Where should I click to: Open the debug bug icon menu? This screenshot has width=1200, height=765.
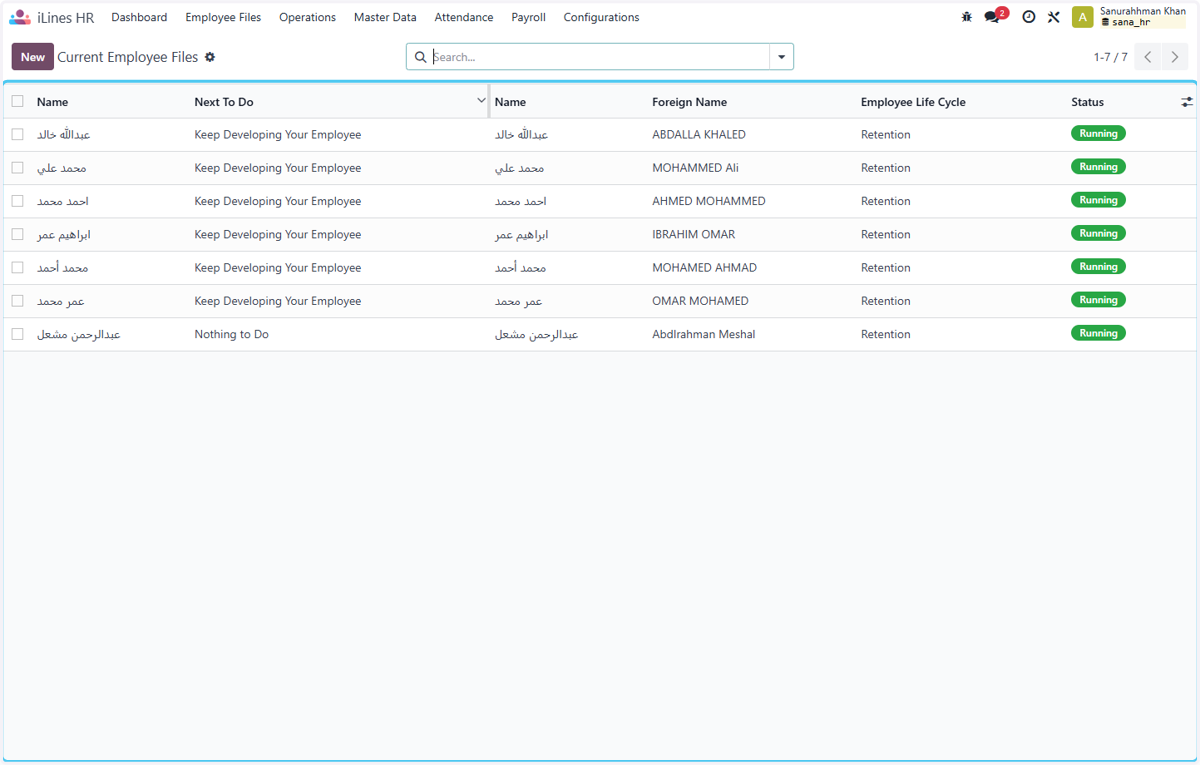tap(966, 17)
